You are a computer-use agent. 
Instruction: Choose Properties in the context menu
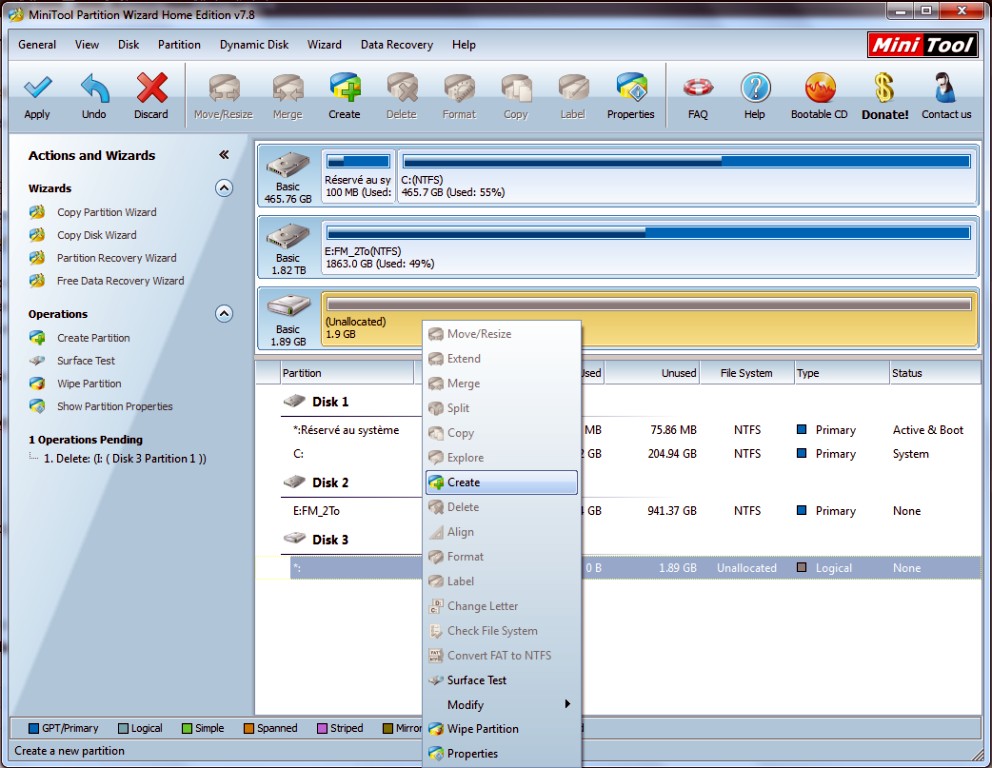pos(502,753)
